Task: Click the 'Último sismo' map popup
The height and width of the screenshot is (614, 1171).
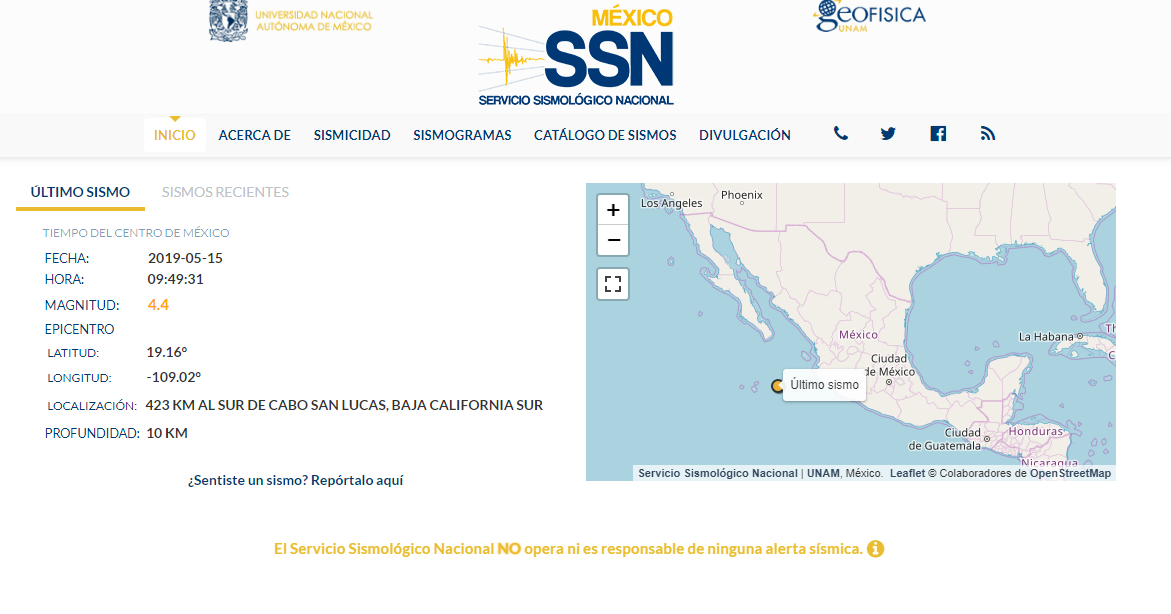Action: point(824,385)
